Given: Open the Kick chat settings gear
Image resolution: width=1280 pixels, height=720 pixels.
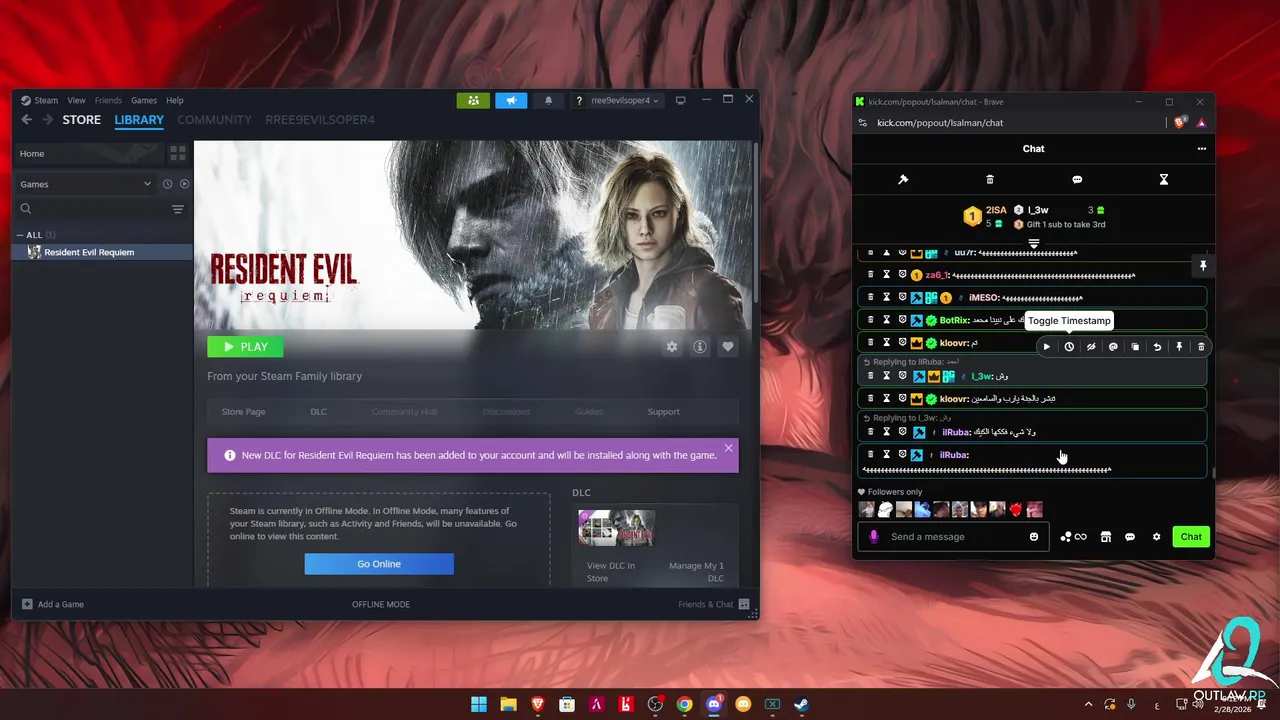Looking at the screenshot, I should click(1157, 537).
